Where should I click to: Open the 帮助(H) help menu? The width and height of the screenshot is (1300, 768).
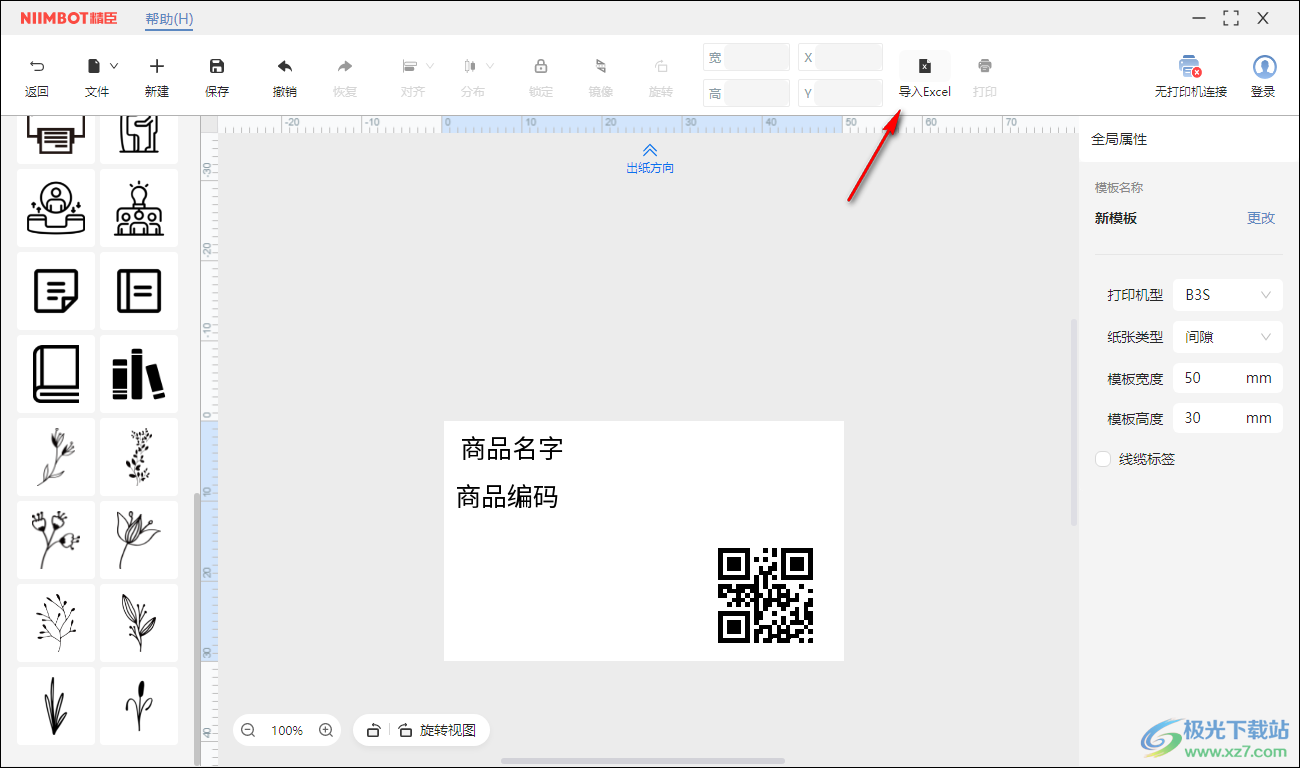click(169, 19)
